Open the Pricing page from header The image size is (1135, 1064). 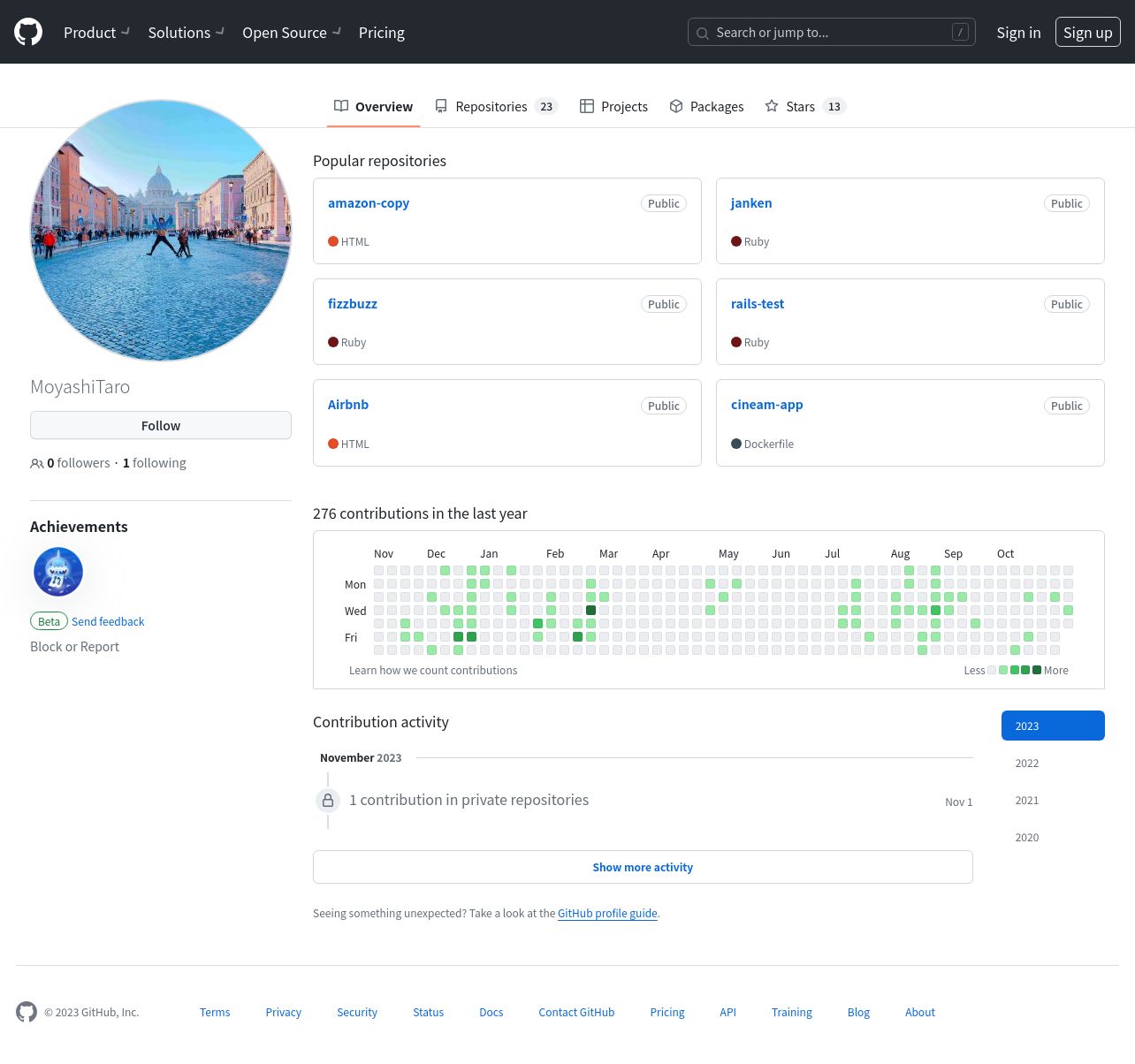[x=382, y=33]
